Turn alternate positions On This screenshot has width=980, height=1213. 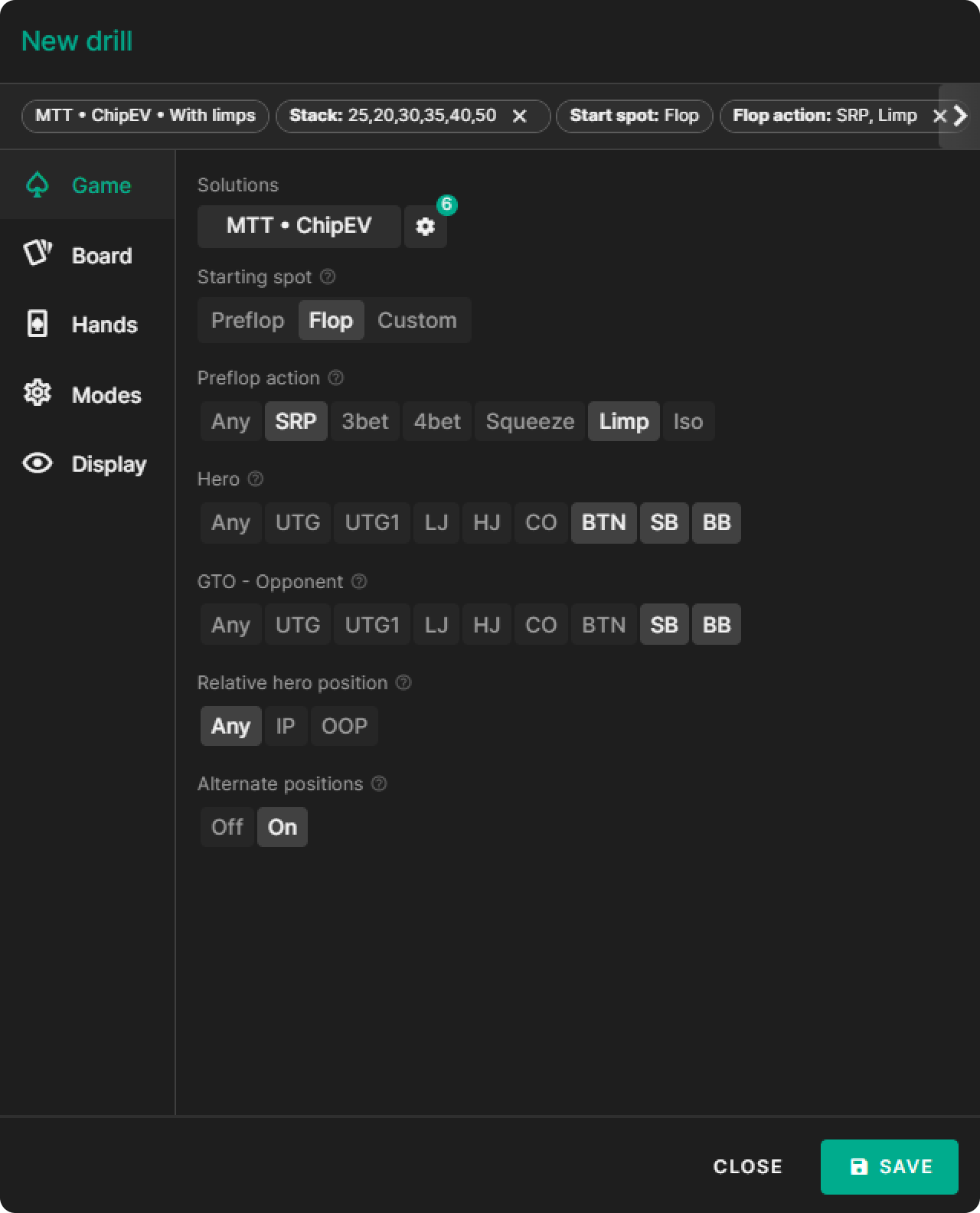tap(283, 827)
